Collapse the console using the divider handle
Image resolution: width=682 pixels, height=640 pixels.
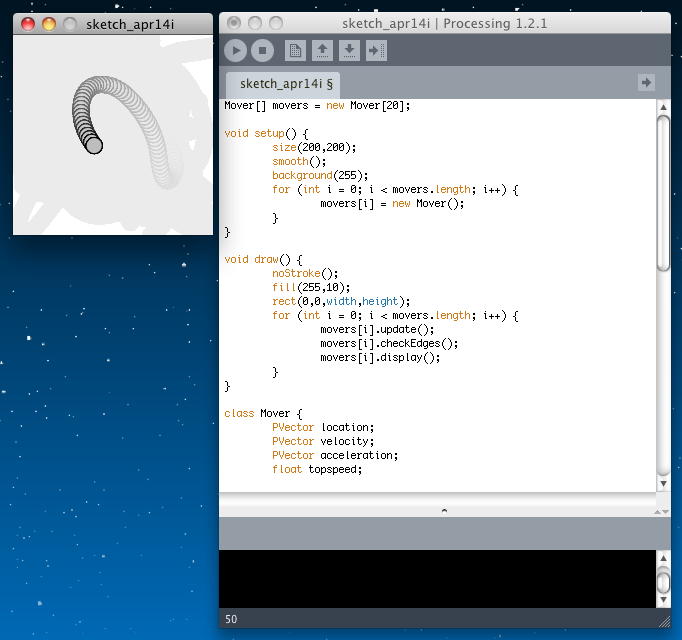tap(444, 510)
